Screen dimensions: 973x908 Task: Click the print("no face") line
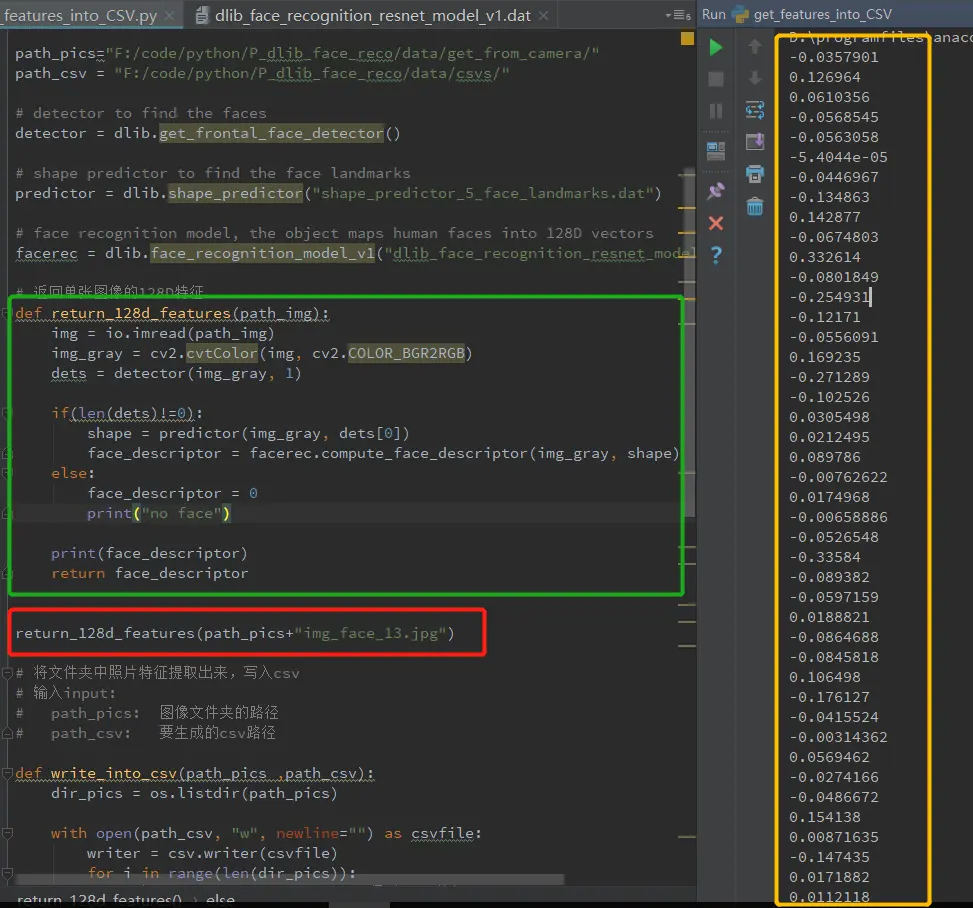click(158, 513)
